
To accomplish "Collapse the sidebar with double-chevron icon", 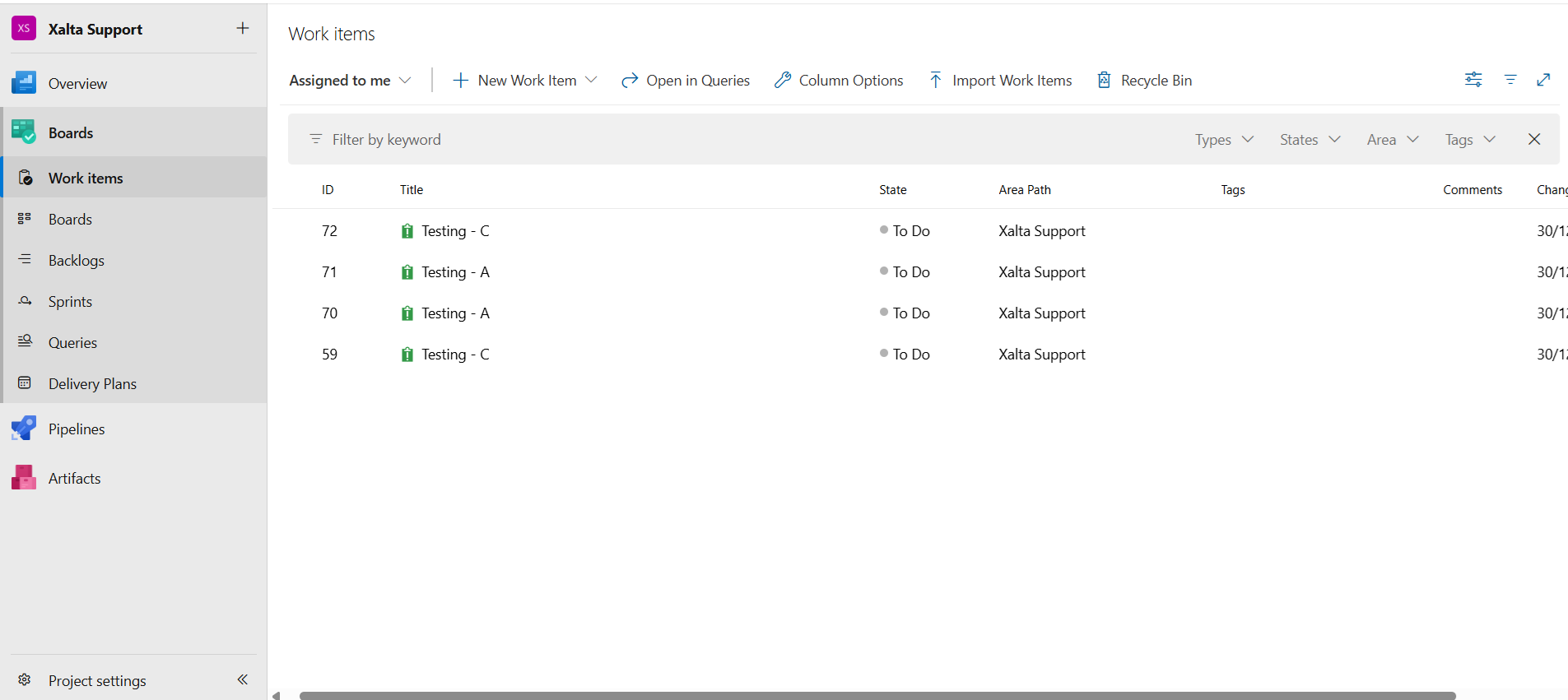I will point(243,679).
